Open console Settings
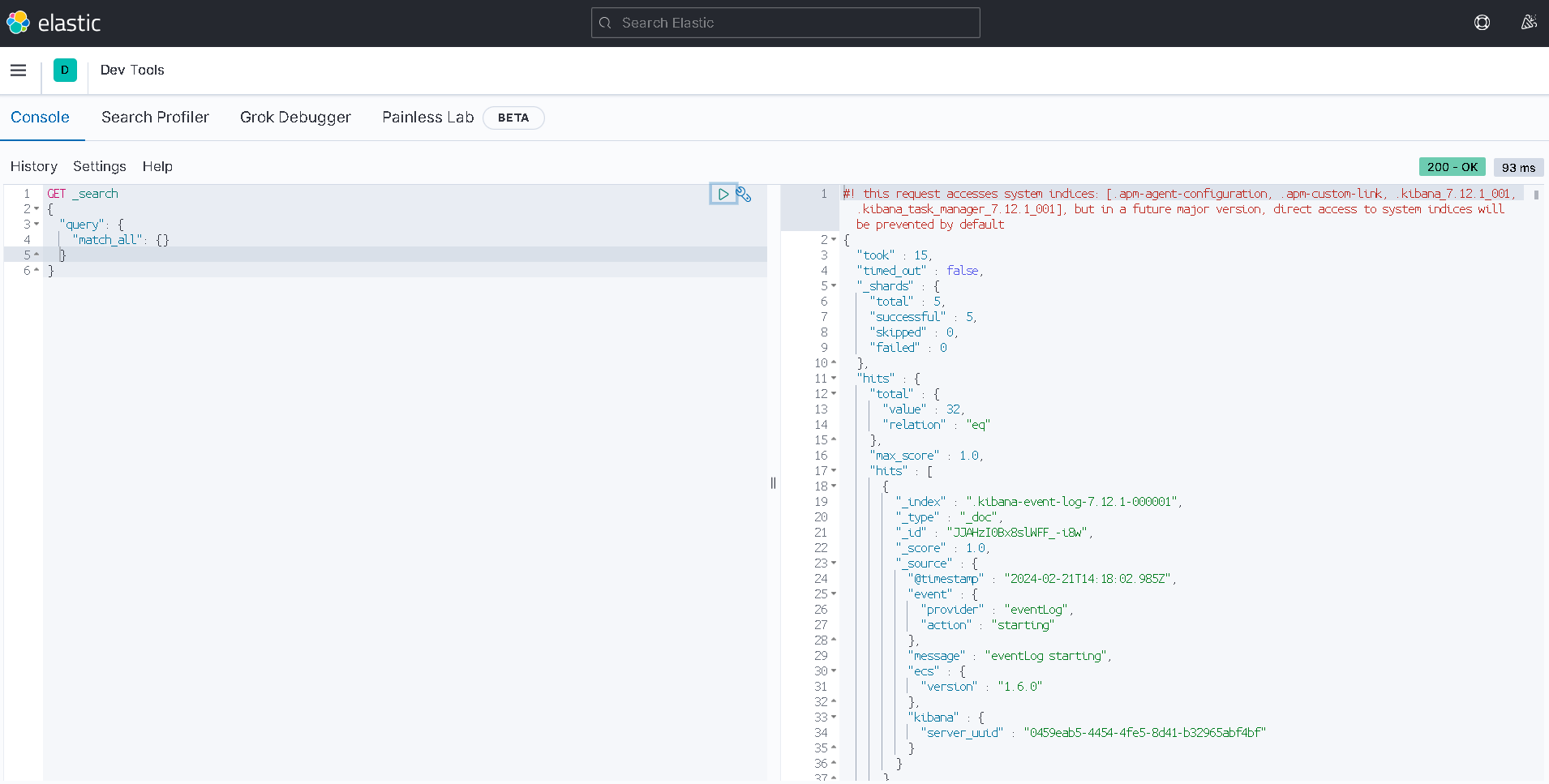This screenshot has width=1549, height=784. click(x=100, y=166)
